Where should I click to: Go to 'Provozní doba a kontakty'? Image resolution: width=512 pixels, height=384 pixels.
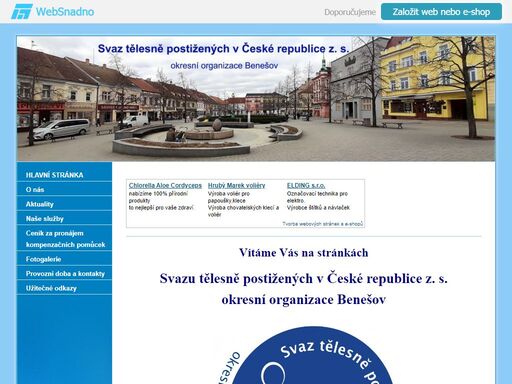pos(64,274)
